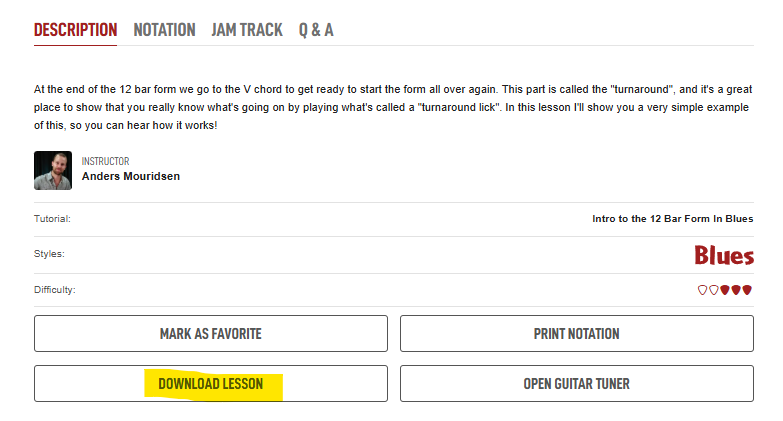Click the third filled difficulty pick icon
Screen dimensions: 783x421
pos(725,290)
